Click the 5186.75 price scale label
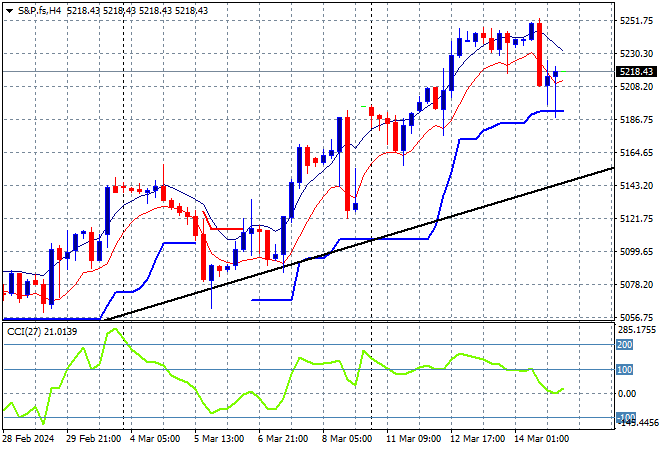Image resolution: width=660 pixels, height=450 pixels. (x=636, y=119)
